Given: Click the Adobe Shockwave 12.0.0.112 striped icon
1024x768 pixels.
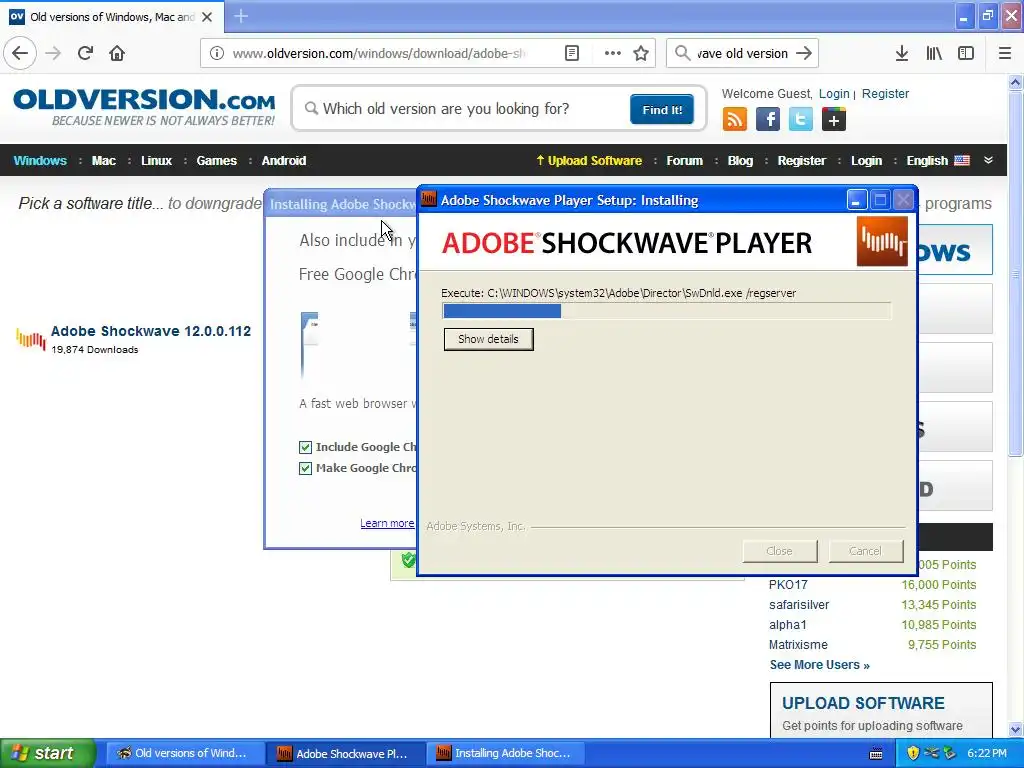Looking at the screenshot, I should click(x=31, y=338).
